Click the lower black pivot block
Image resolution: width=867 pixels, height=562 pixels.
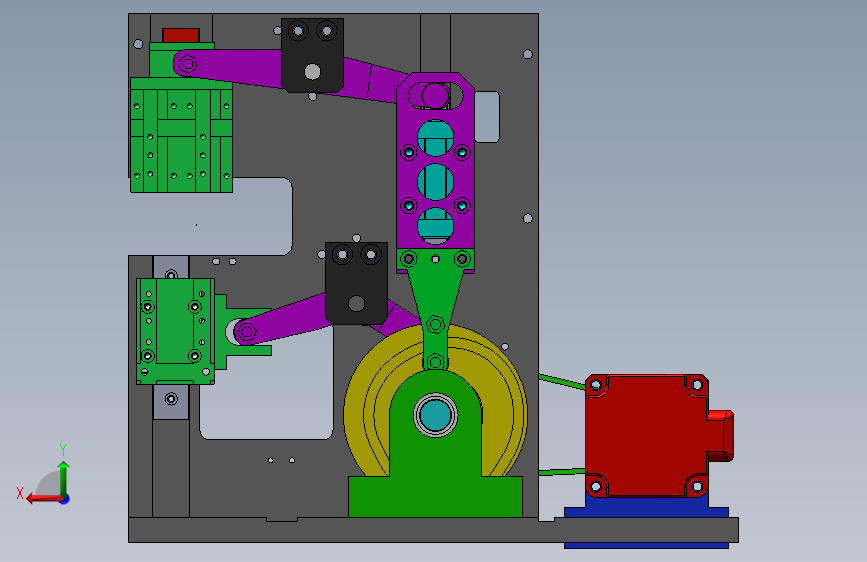click(x=356, y=283)
